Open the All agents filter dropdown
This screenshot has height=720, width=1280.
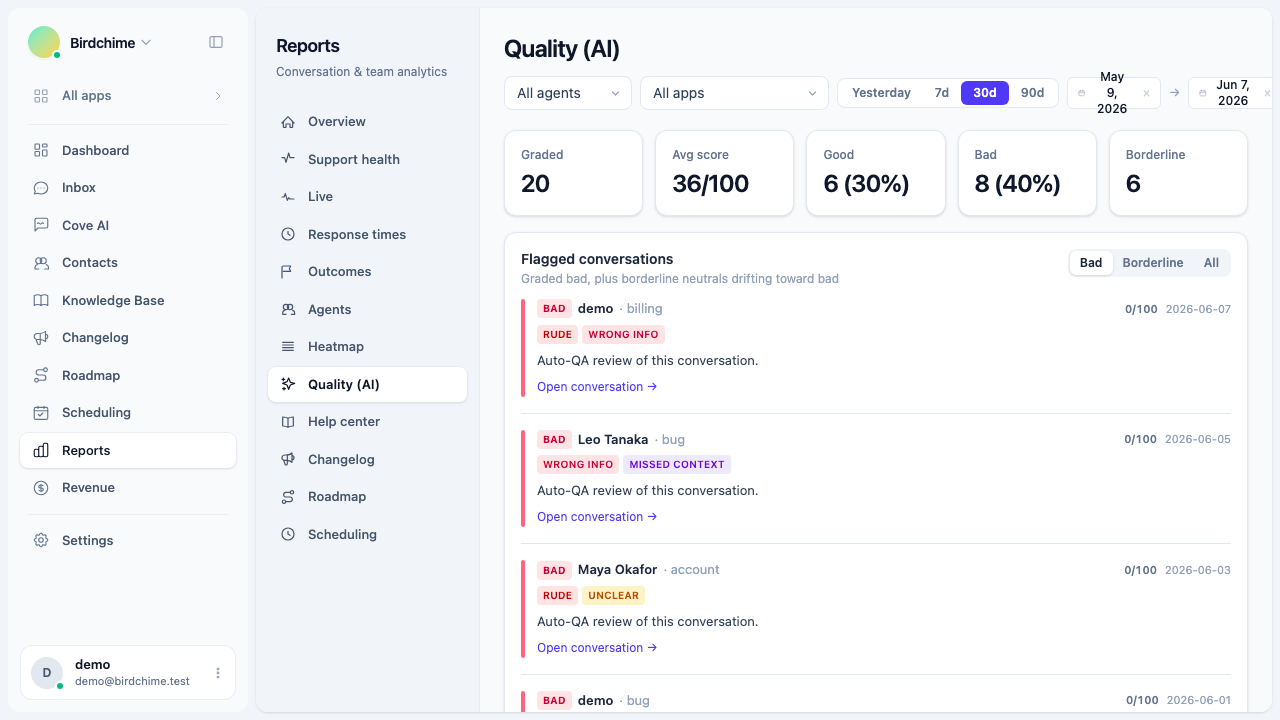click(568, 93)
